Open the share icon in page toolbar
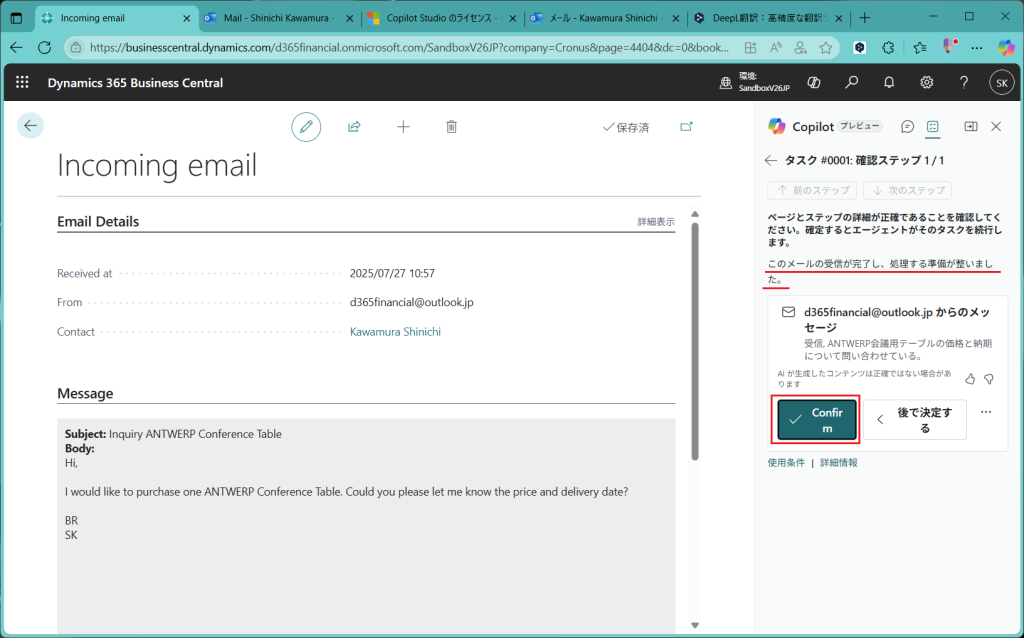Image resolution: width=1024 pixels, height=638 pixels. (x=354, y=127)
